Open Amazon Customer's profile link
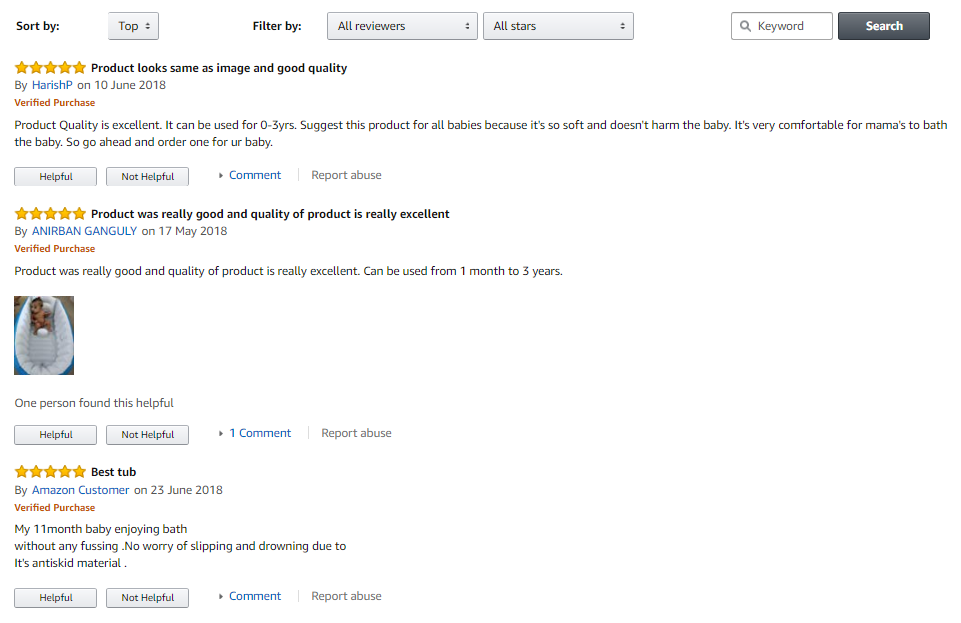This screenshot has width=961, height=623. [80, 490]
